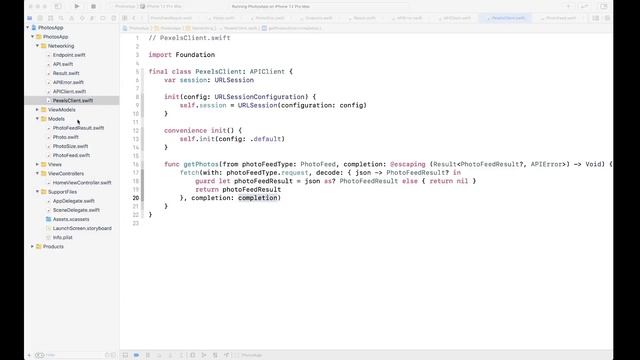Show only recent files in navigator
The image size is (640, 360).
[108, 355]
